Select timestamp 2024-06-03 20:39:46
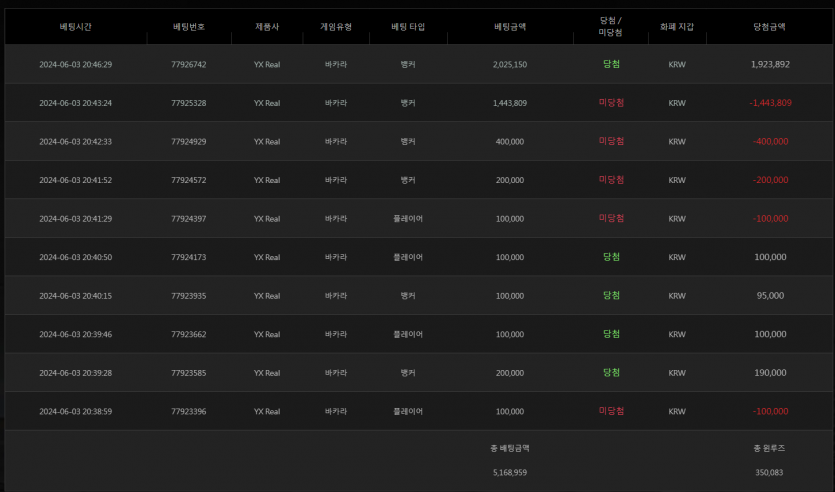This screenshot has height=492, width=835. click(76, 334)
